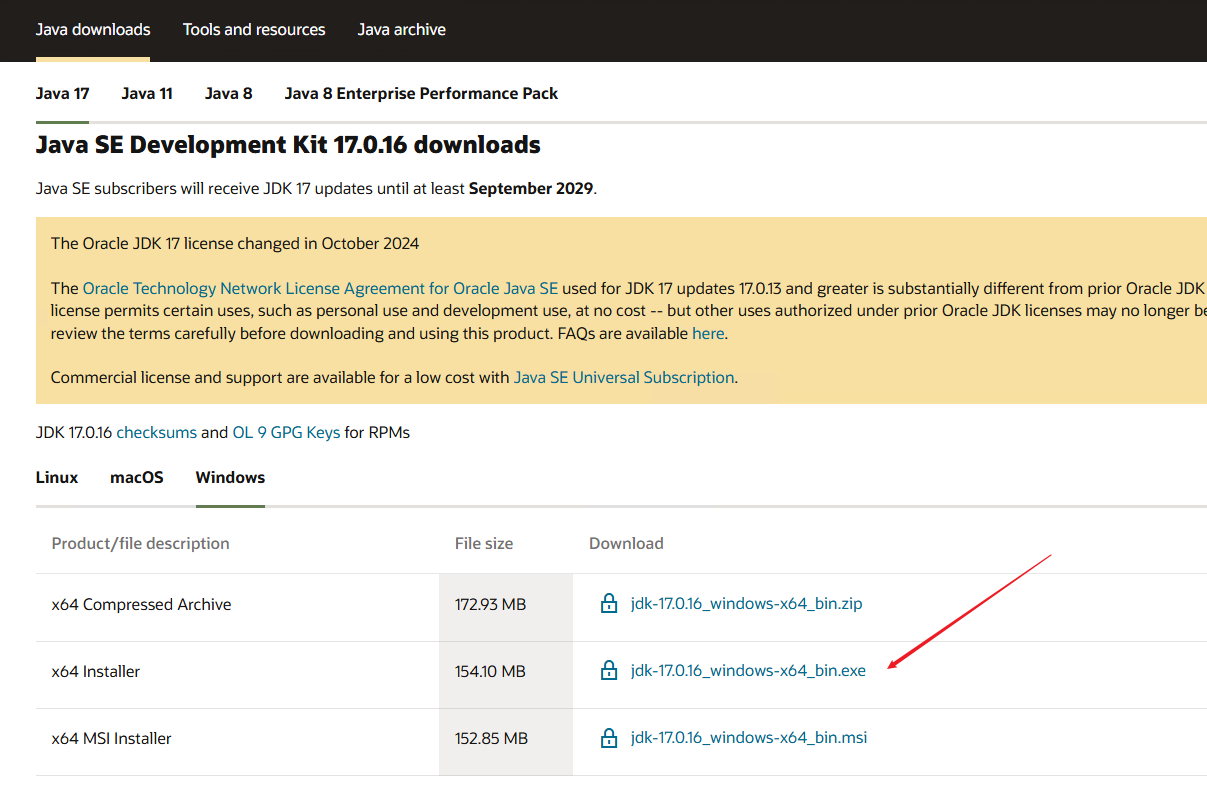This screenshot has width=1207, height=796.
Task: Open the Java SE Universal Subscription link
Action: (625, 377)
